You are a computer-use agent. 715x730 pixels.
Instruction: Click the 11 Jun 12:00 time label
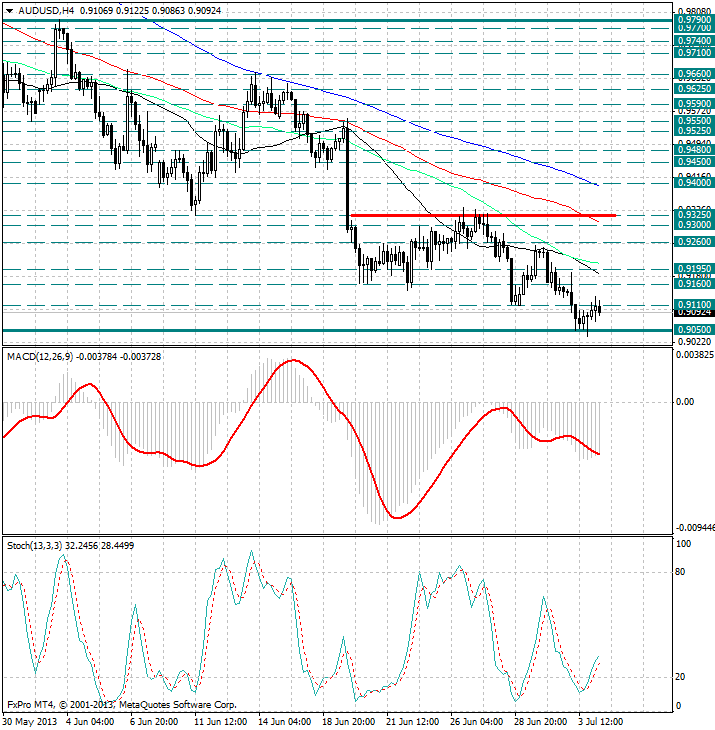click(x=220, y=722)
